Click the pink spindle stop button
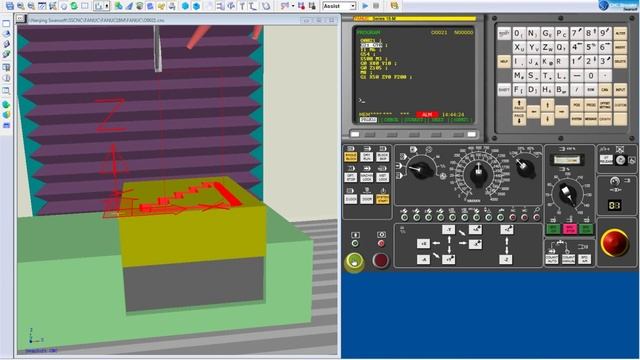This screenshot has width=640, height=360. [x=569, y=229]
